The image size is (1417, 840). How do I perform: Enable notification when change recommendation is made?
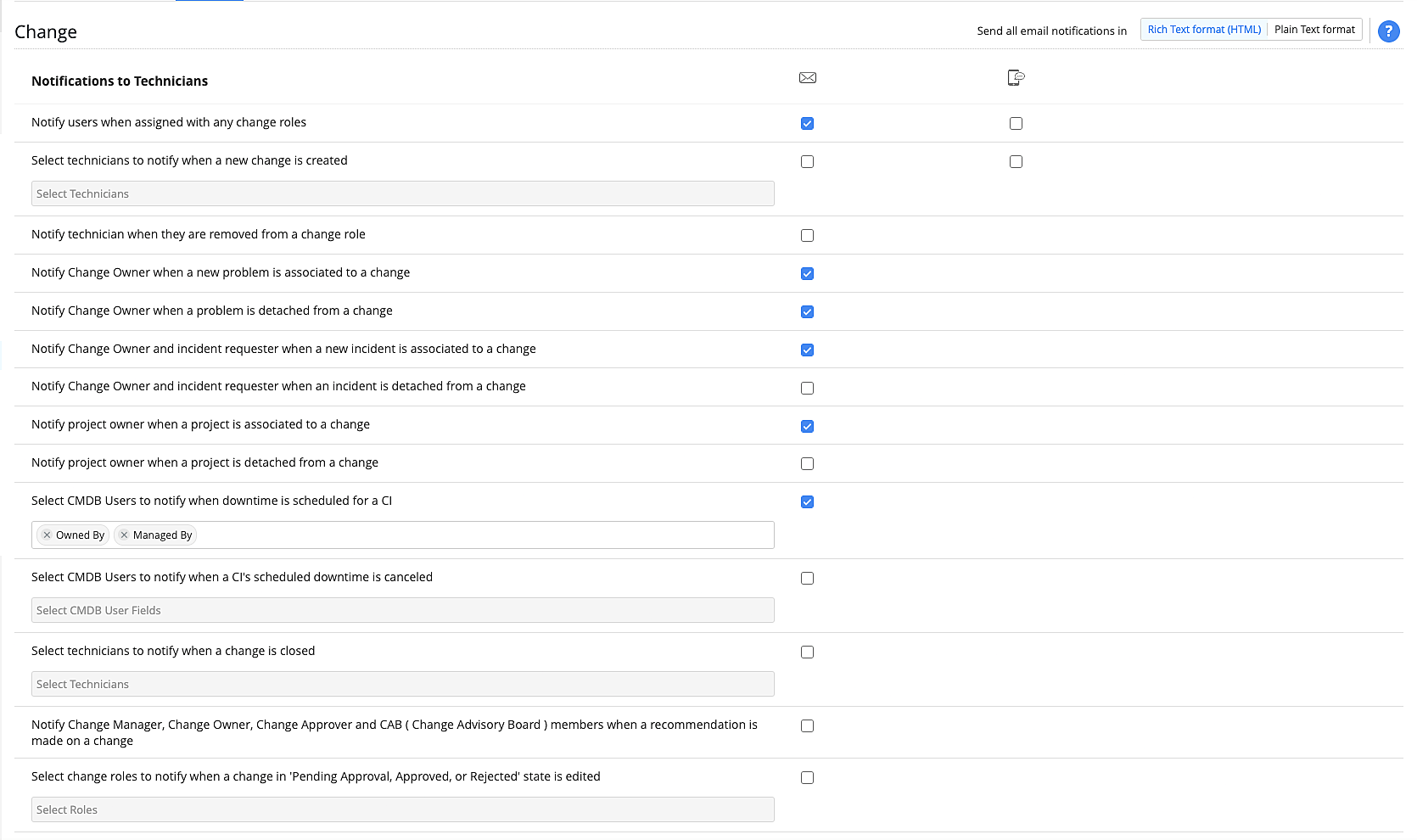tap(807, 726)
